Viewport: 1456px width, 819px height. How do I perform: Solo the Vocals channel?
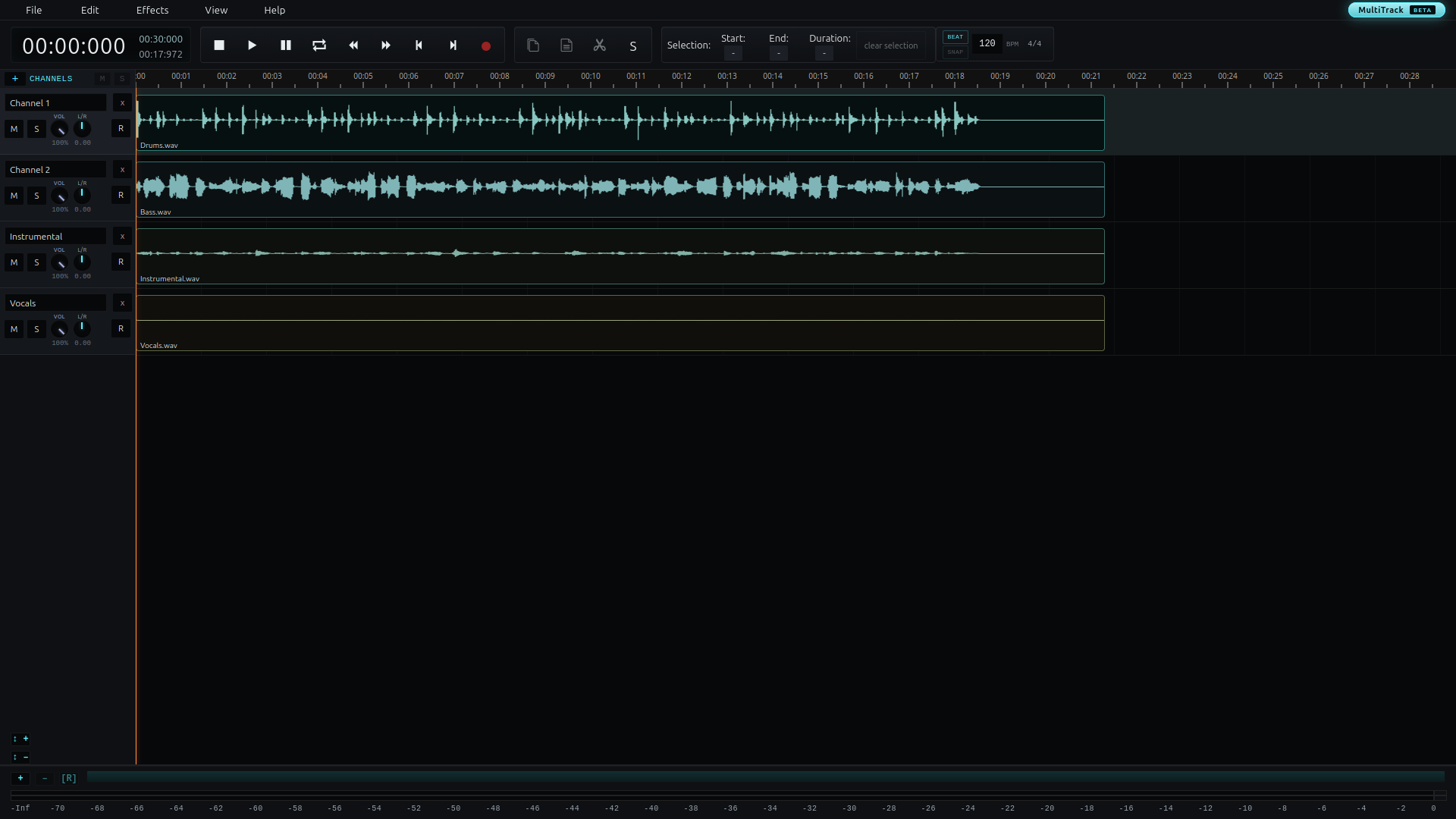pos(36,329)
